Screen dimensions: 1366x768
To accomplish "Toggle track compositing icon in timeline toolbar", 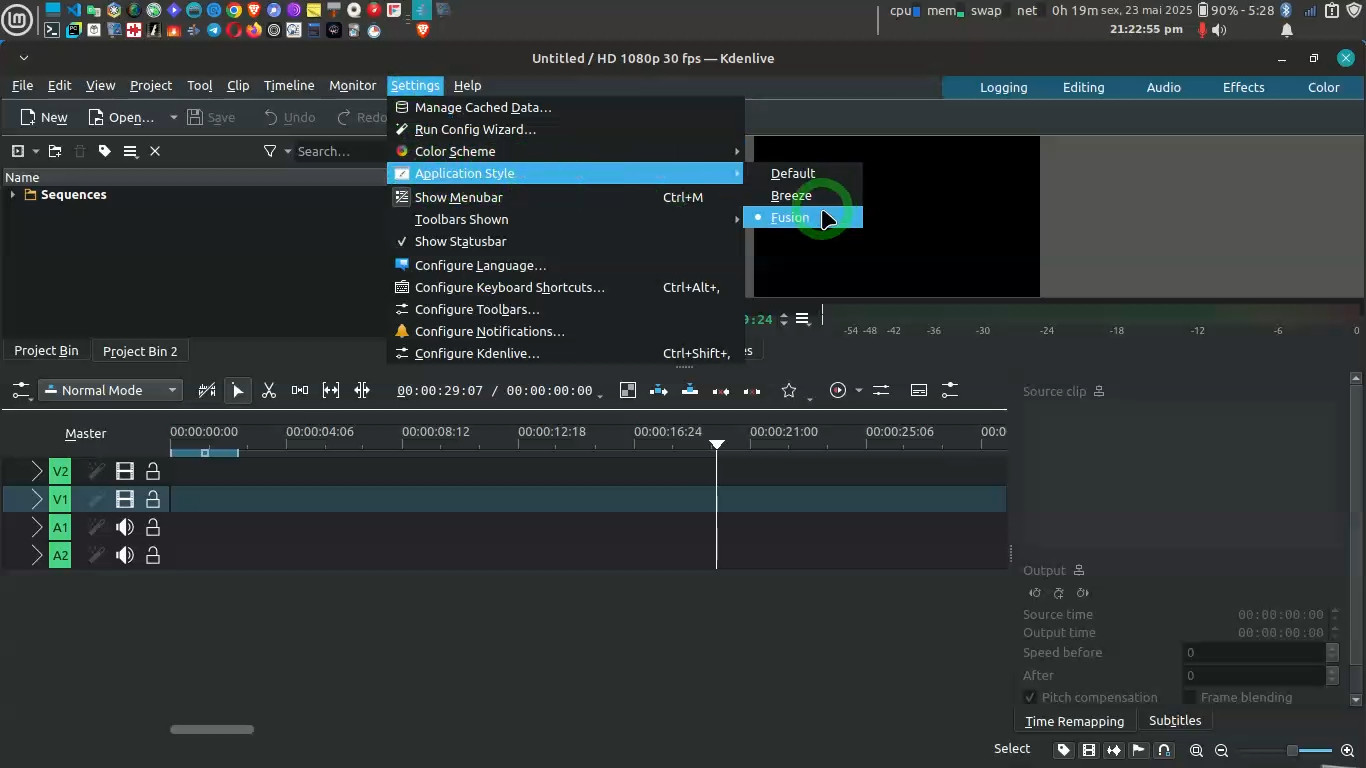I will (x=627, y=391).
